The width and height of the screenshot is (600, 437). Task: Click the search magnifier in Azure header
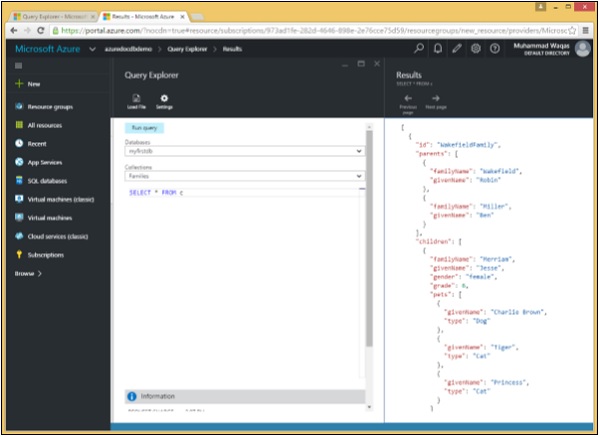419,48
